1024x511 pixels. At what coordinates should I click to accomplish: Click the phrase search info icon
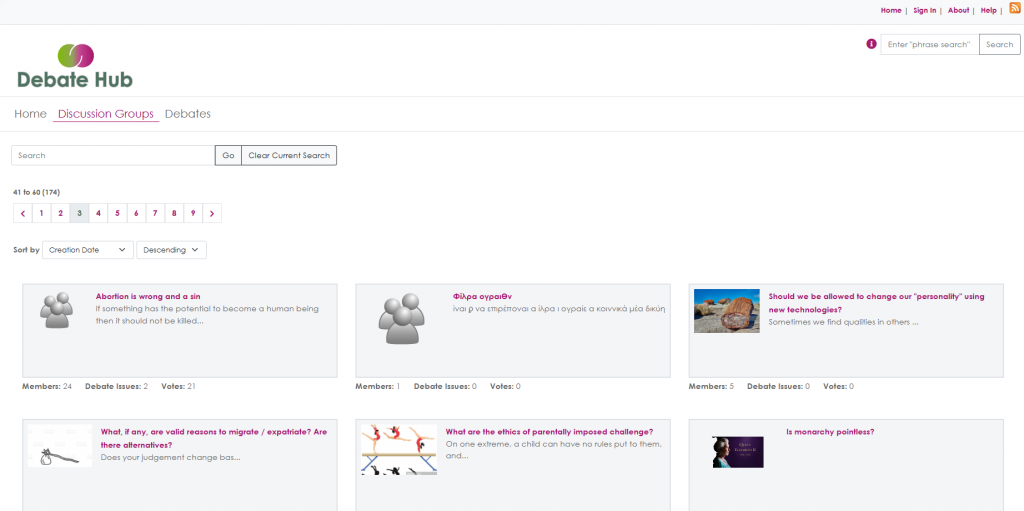[x=871, y=44]
